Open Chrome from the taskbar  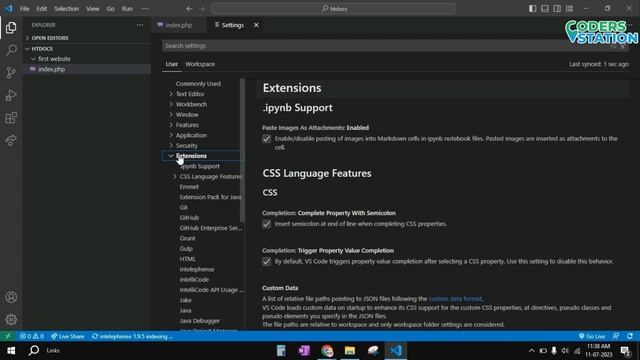coord(327,351)
